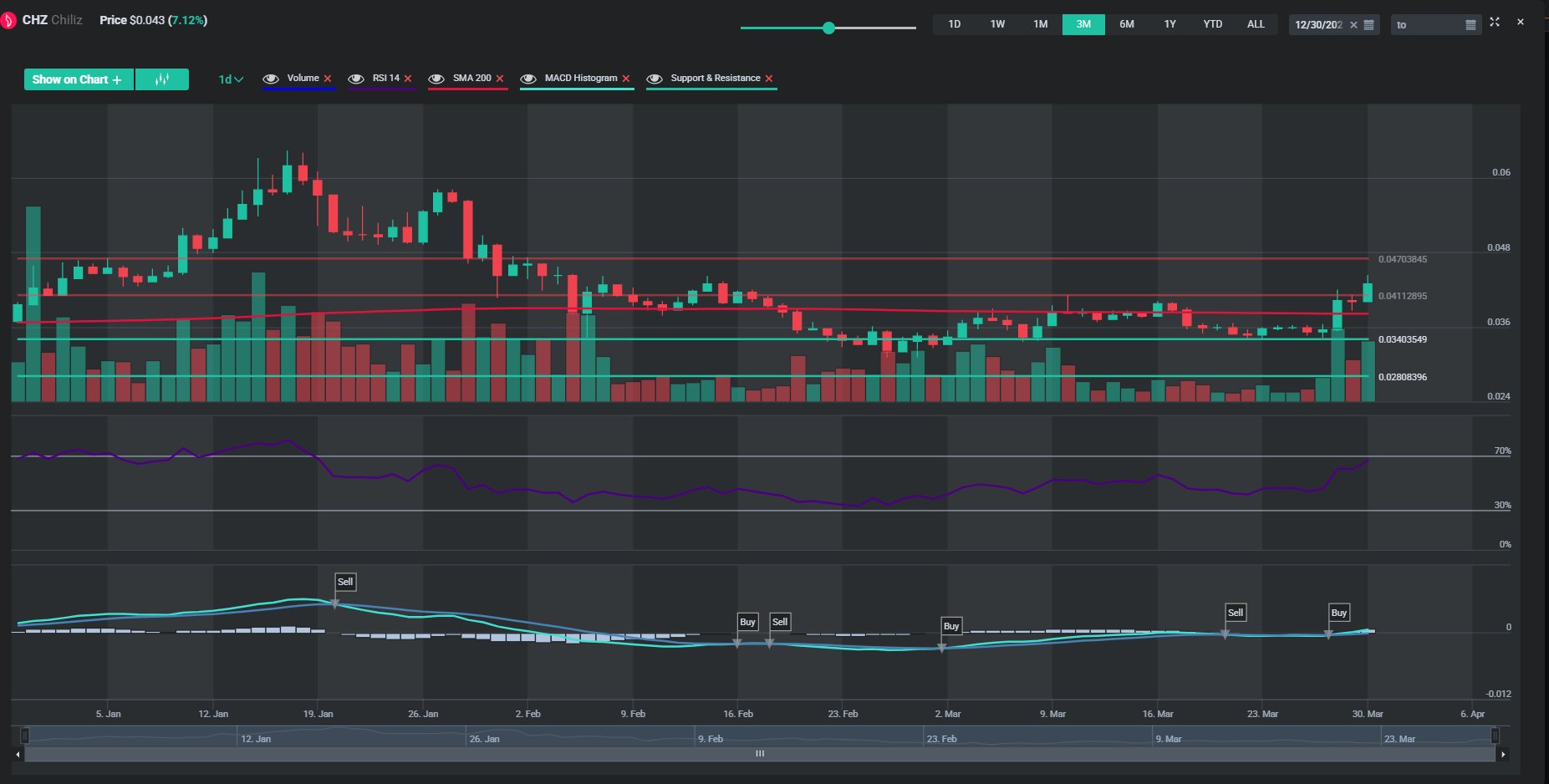
Task: Switch to the 6M time range
Action: click(1126, 24)
